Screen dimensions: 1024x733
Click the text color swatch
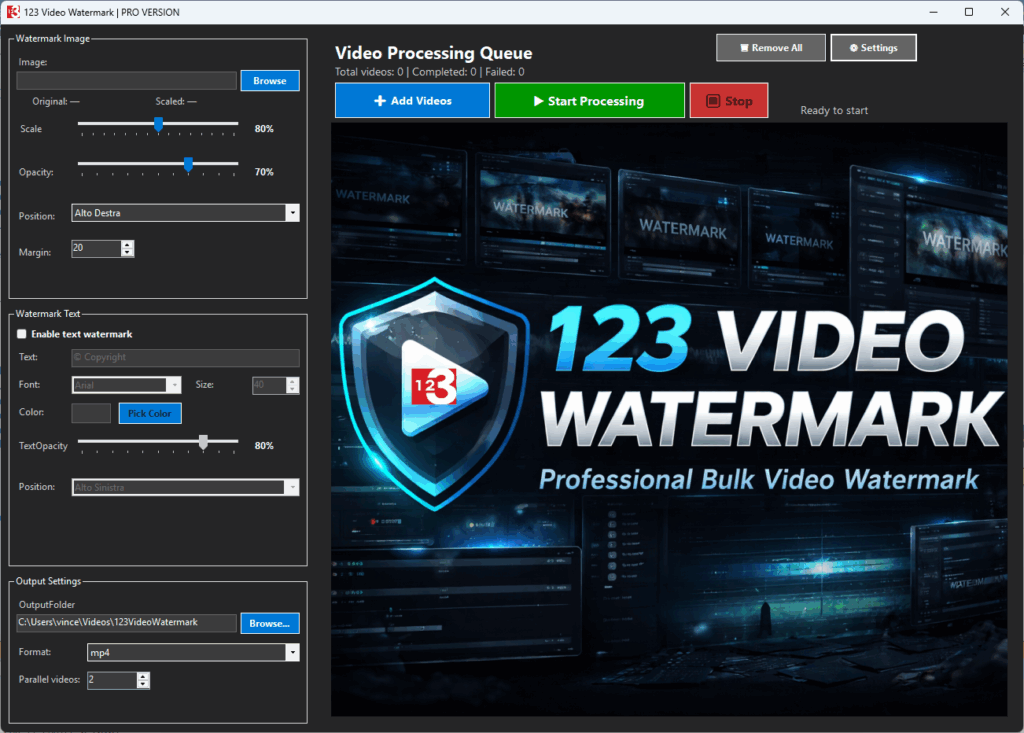[91, 413]
